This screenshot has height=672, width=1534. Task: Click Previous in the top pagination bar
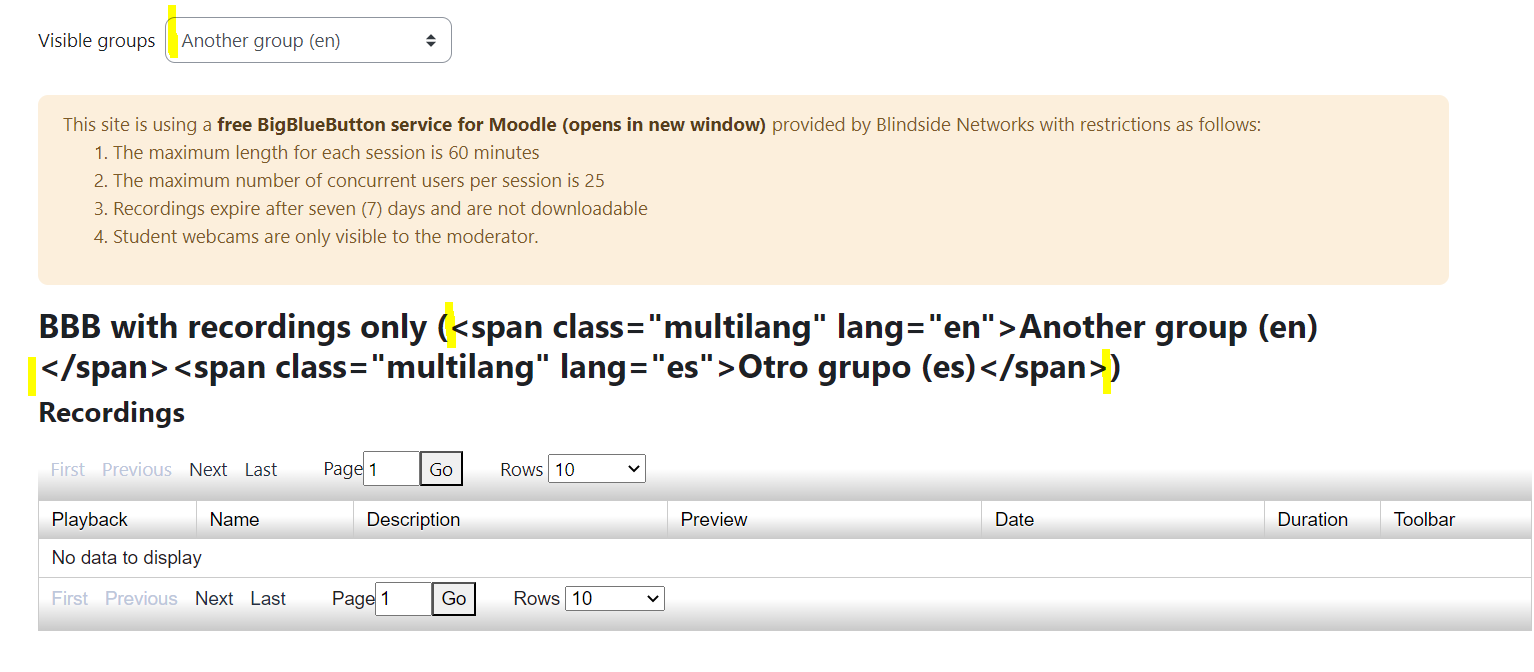[137, 470]
